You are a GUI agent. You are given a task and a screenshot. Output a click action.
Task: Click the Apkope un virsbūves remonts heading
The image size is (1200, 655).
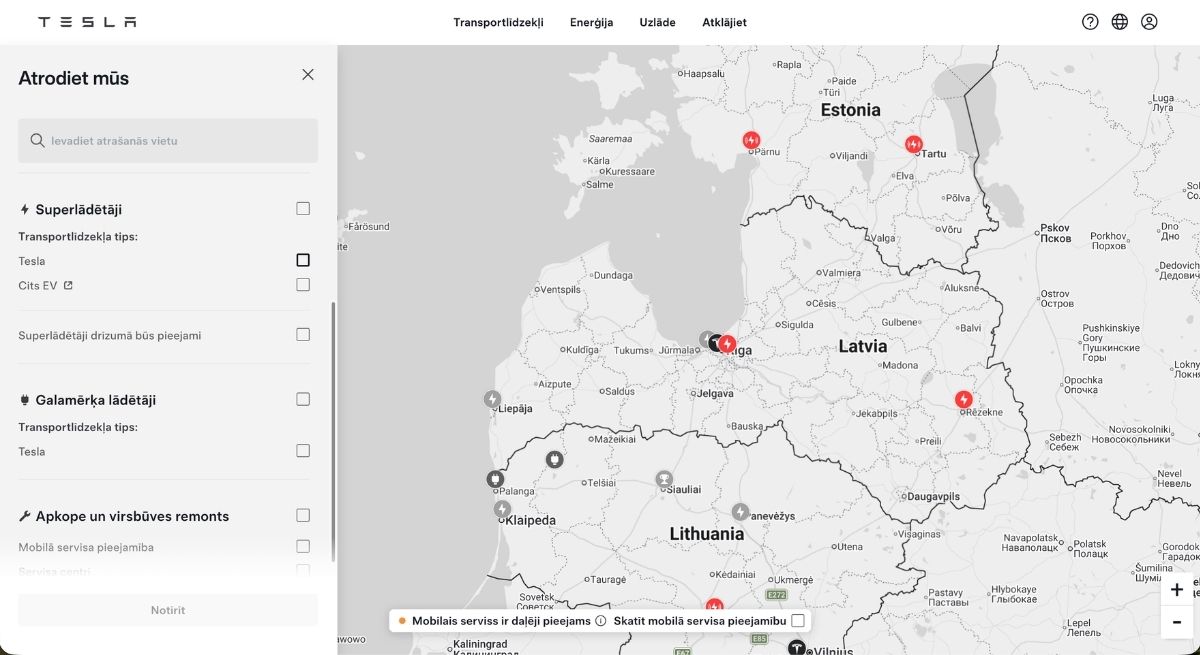click(x=132, y=516)
